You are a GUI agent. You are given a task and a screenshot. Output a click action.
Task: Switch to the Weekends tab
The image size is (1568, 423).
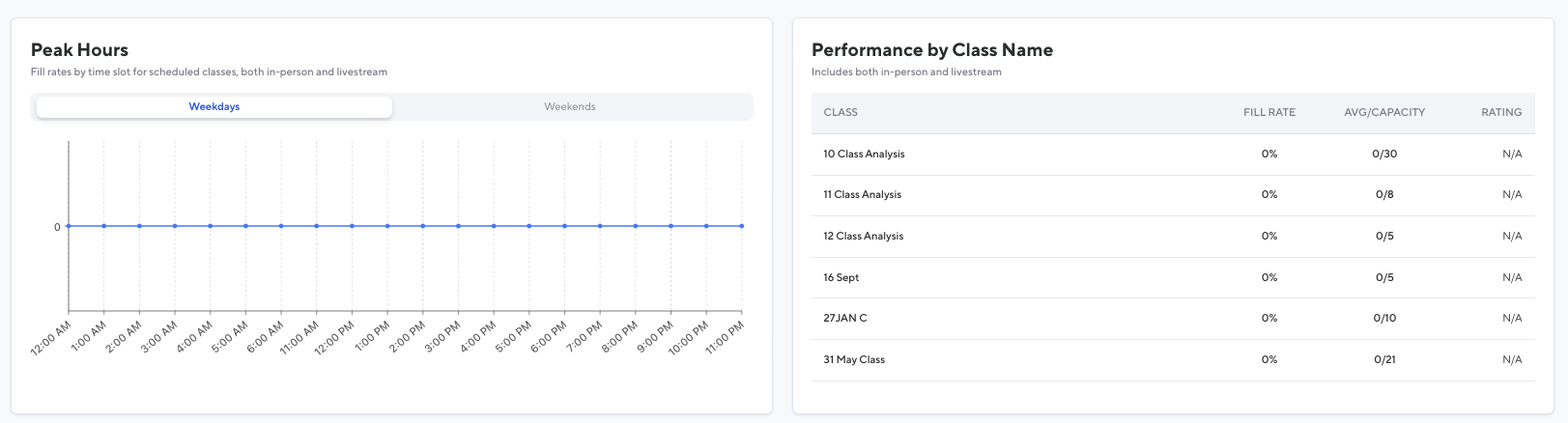pyautogui.click(x=569, y=107)
